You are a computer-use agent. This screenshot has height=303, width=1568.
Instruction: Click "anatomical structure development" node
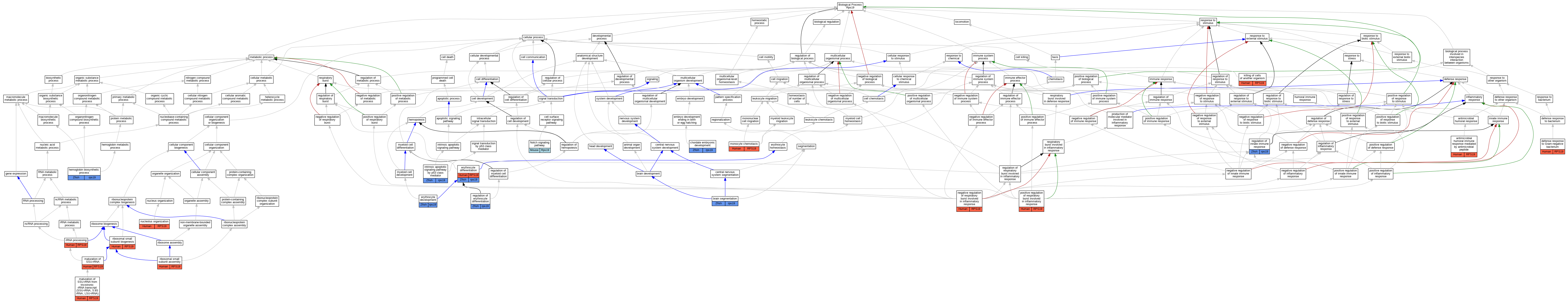coord(590,57)
